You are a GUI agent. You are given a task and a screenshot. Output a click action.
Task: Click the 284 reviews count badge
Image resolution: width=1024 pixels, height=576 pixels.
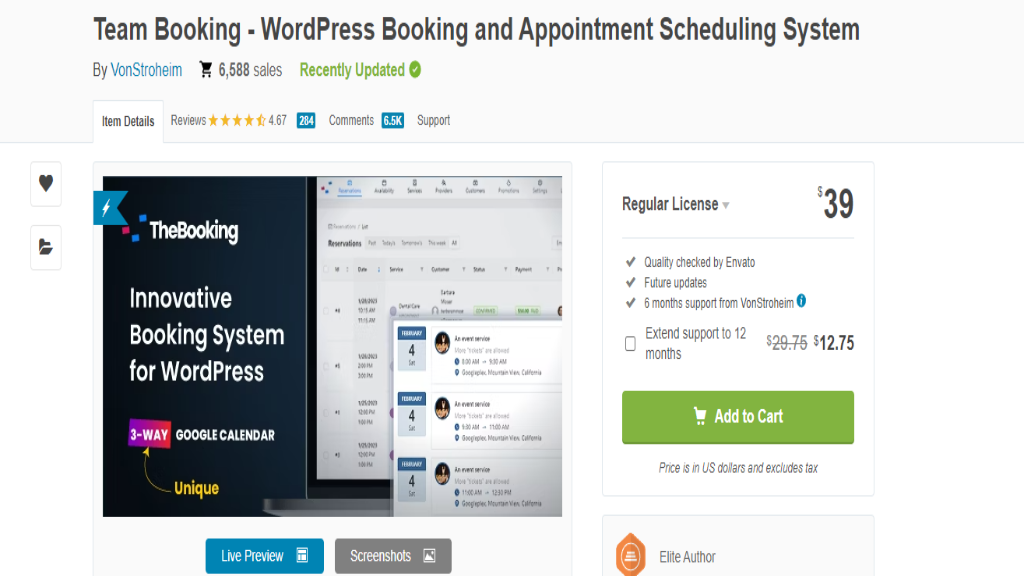coord(306,121)
